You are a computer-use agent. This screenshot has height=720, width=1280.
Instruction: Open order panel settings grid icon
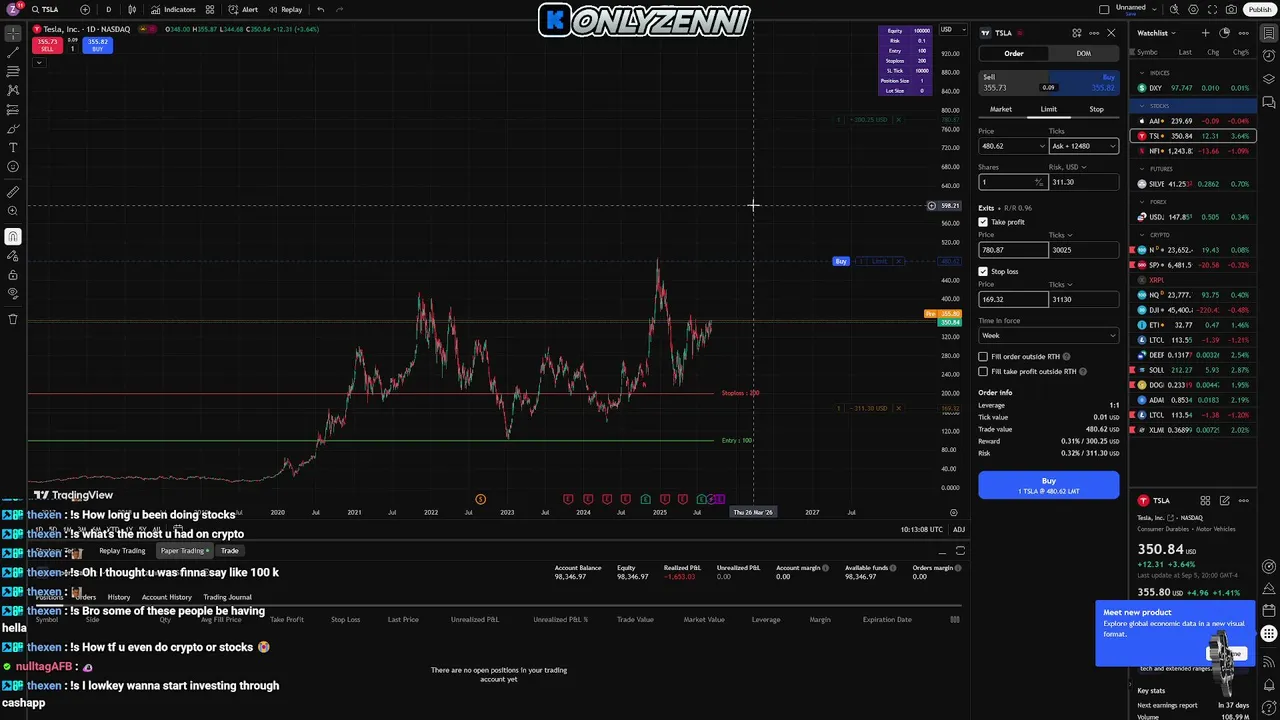[1076, 33]
